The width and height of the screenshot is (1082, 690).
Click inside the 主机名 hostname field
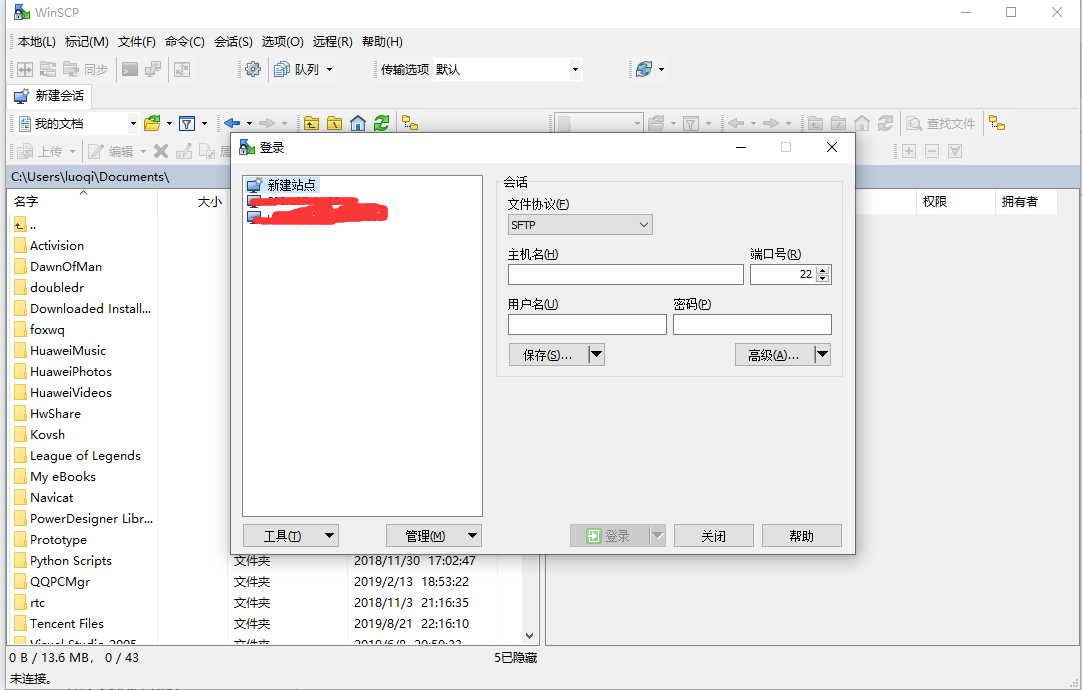tap(625, 274)
